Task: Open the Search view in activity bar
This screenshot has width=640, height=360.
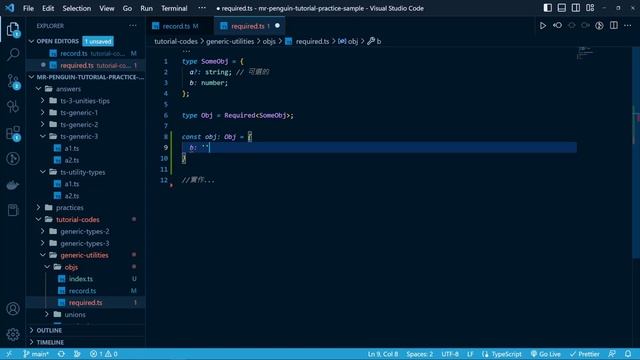Action: click(x=13, y=54)
